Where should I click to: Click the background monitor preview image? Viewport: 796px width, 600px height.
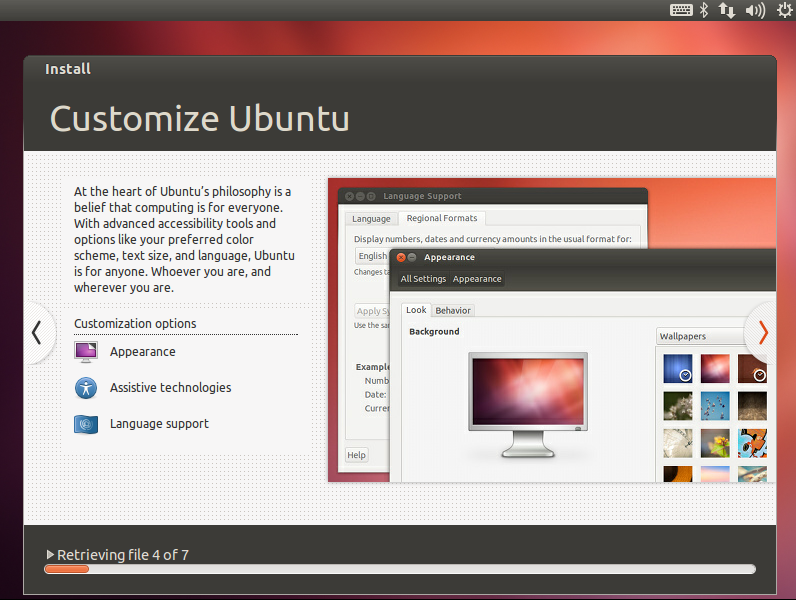[528, 405]
